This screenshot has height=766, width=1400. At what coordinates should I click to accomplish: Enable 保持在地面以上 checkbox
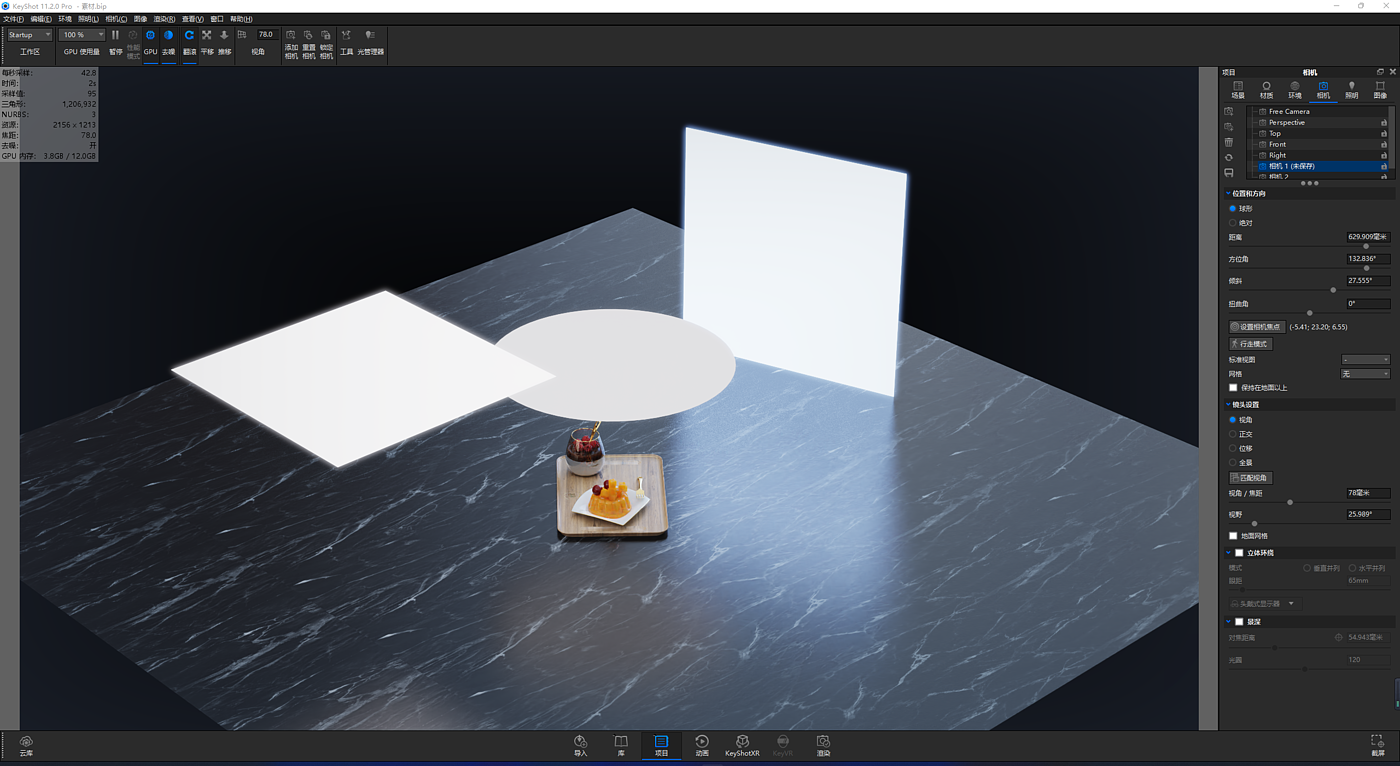[x=1233, y=388]
